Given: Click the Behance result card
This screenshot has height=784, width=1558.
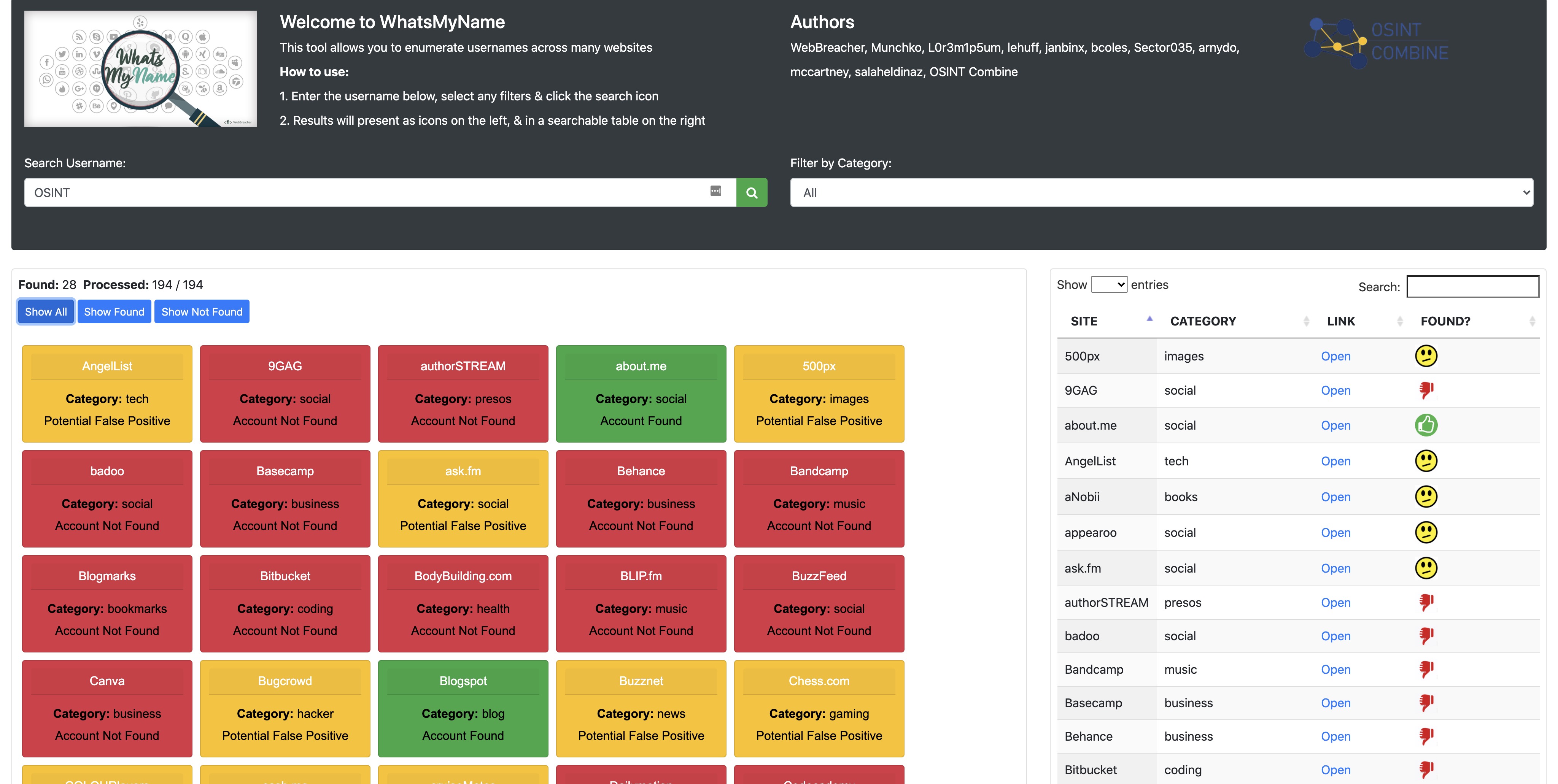Looking at the screenshot, I should coord(641,499).
